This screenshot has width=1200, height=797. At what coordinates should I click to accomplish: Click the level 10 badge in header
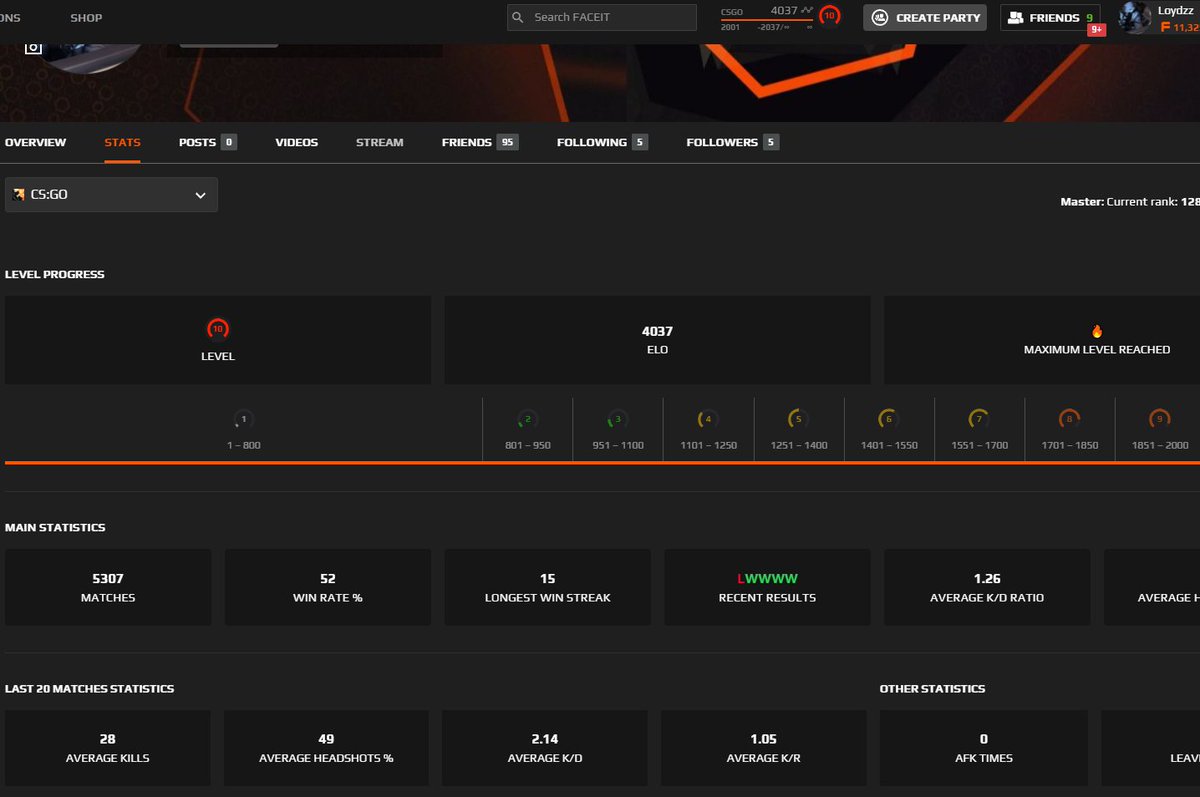[829, 16]
